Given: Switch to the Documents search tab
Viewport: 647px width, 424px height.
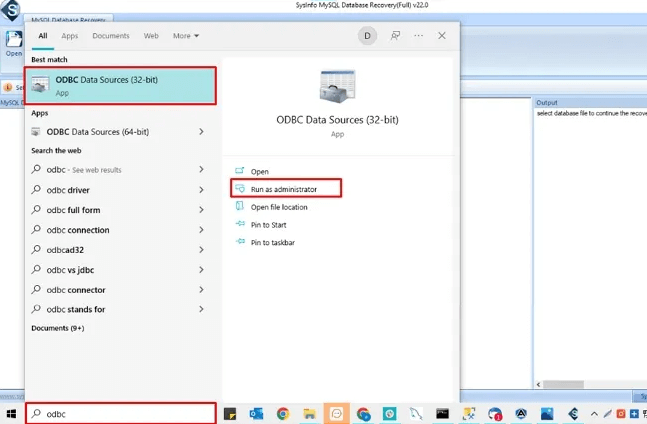Looking at the screenshot, I should point(111,36).
